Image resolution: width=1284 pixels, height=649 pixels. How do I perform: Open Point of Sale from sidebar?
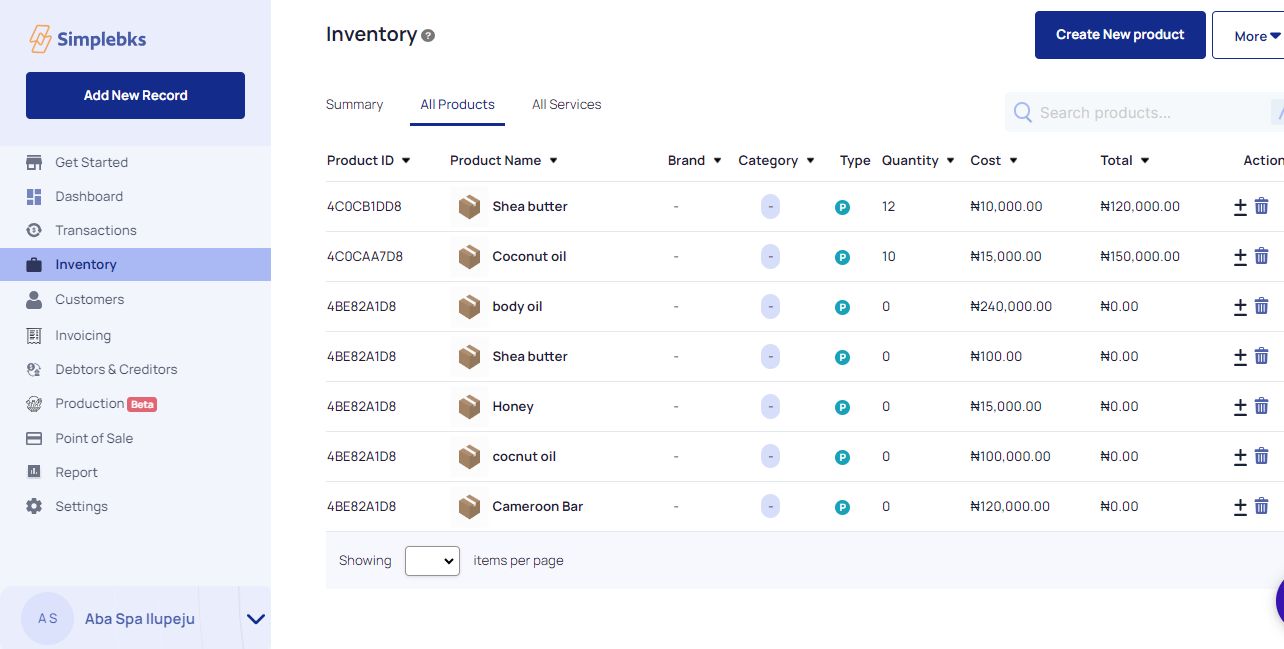(x=94, y=438)
